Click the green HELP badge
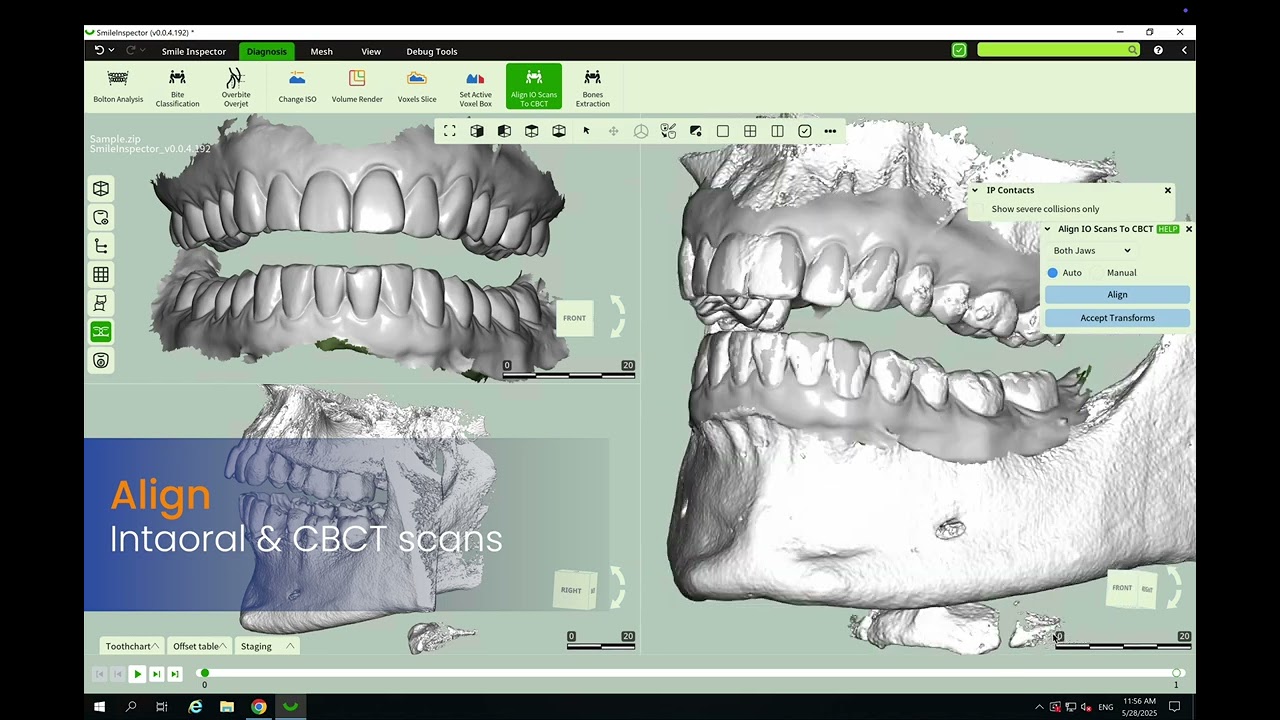The width and height of the screenshot is (1280, 720). 1168,229
